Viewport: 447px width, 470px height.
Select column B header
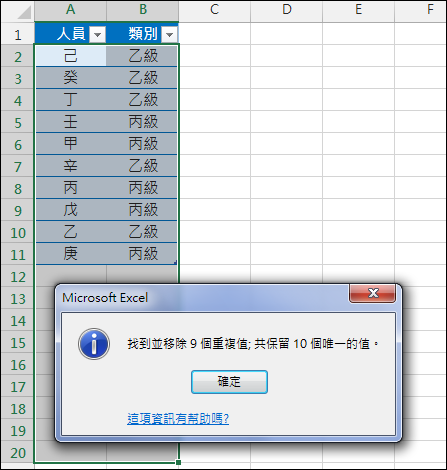pos(143,10)
